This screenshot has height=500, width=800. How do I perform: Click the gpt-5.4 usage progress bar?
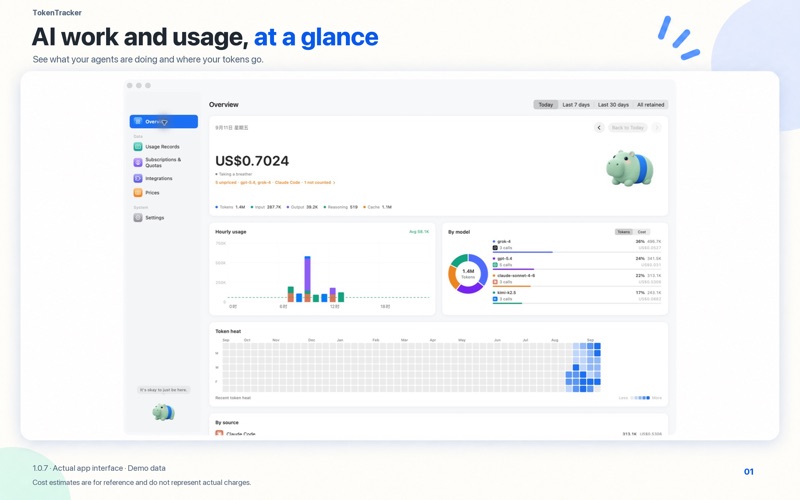577,269
